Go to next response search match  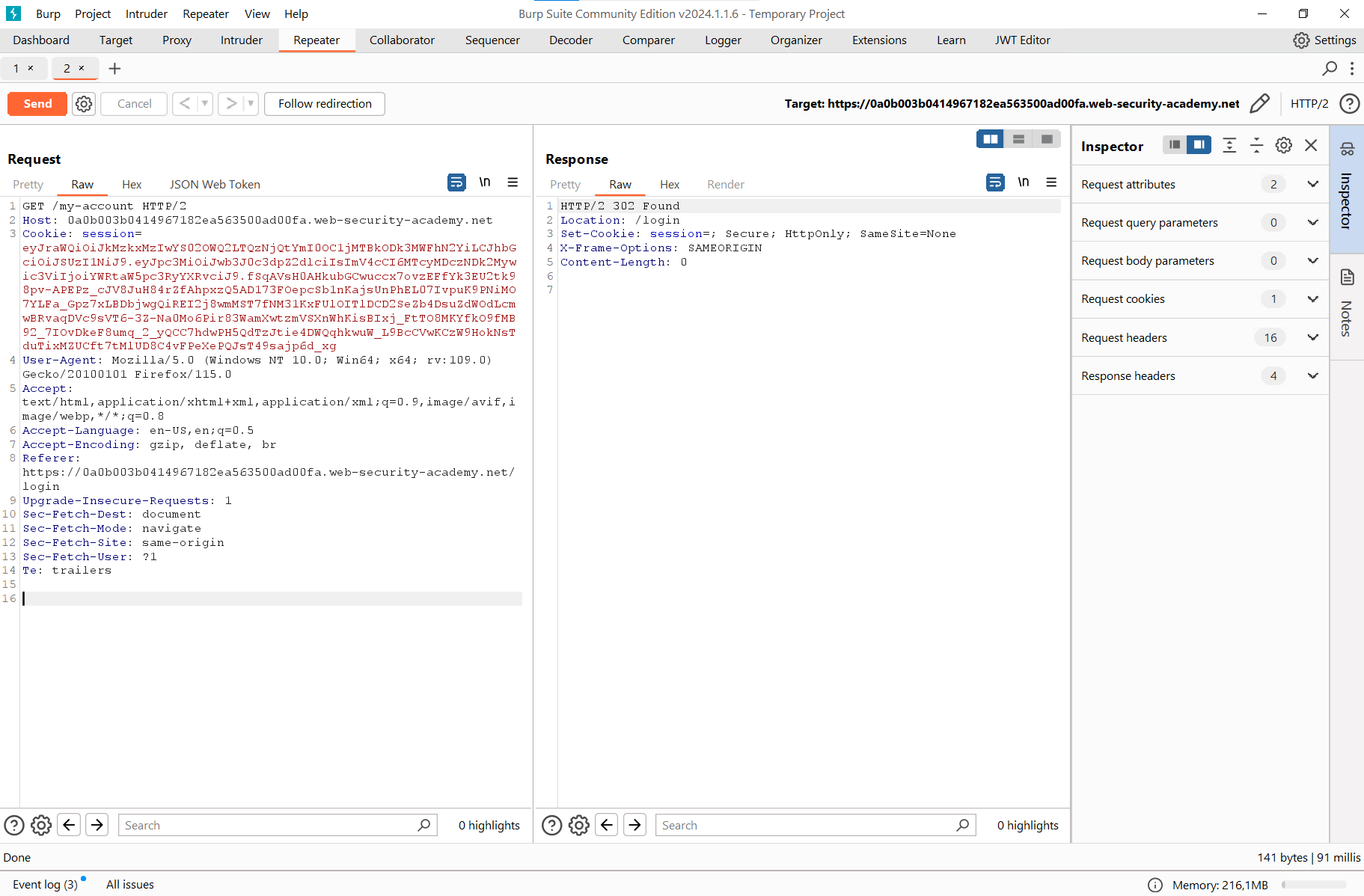635,825
